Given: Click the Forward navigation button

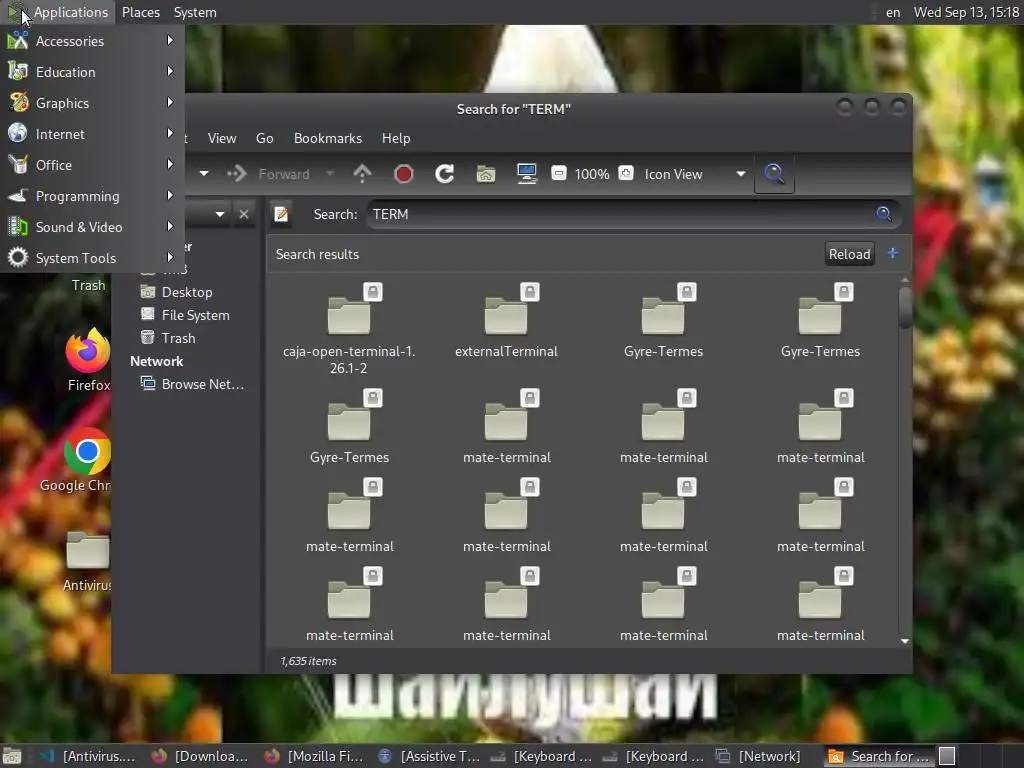Looking at the screenshot, I should [268, 174].
